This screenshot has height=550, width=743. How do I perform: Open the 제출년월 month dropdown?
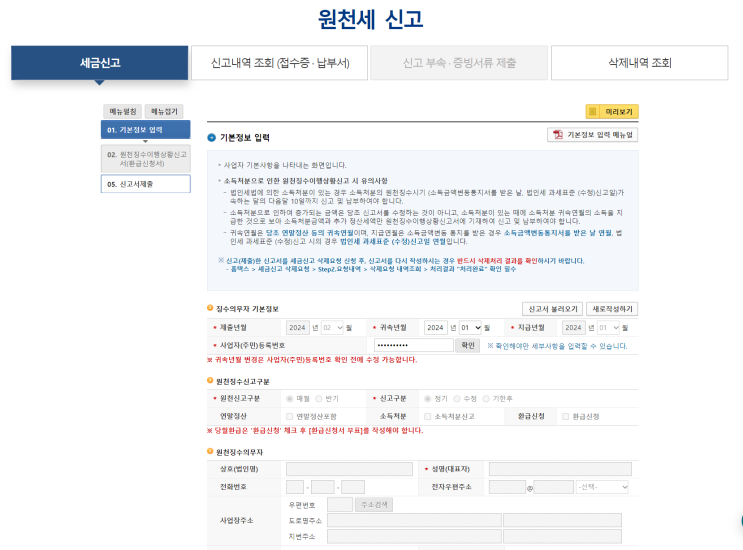[332, 327]
